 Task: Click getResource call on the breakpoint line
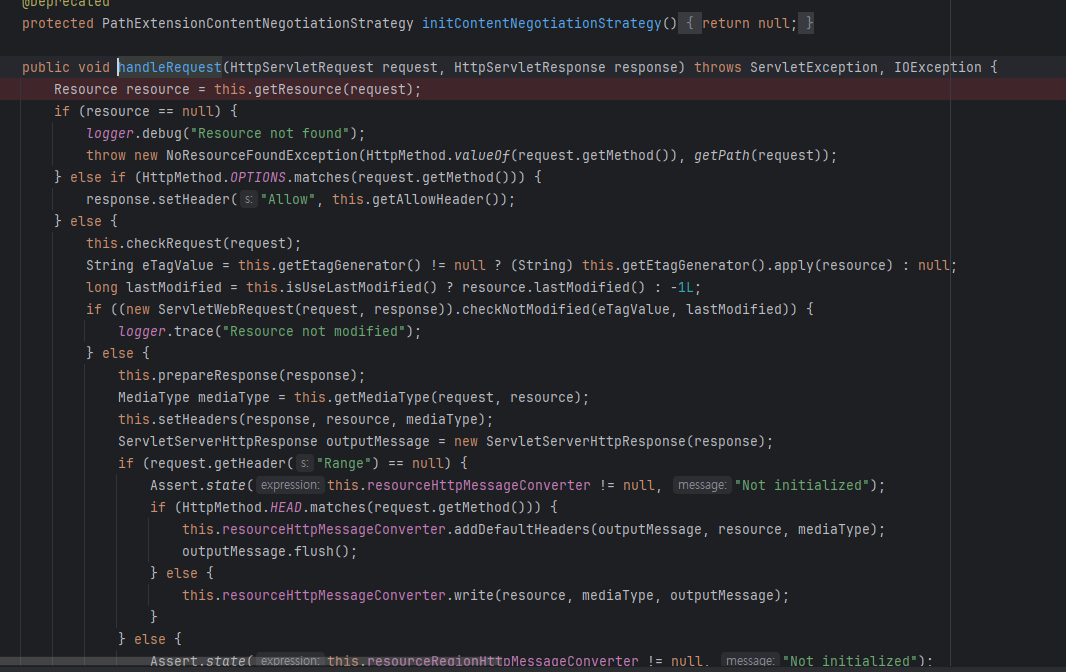pos(298,90)
